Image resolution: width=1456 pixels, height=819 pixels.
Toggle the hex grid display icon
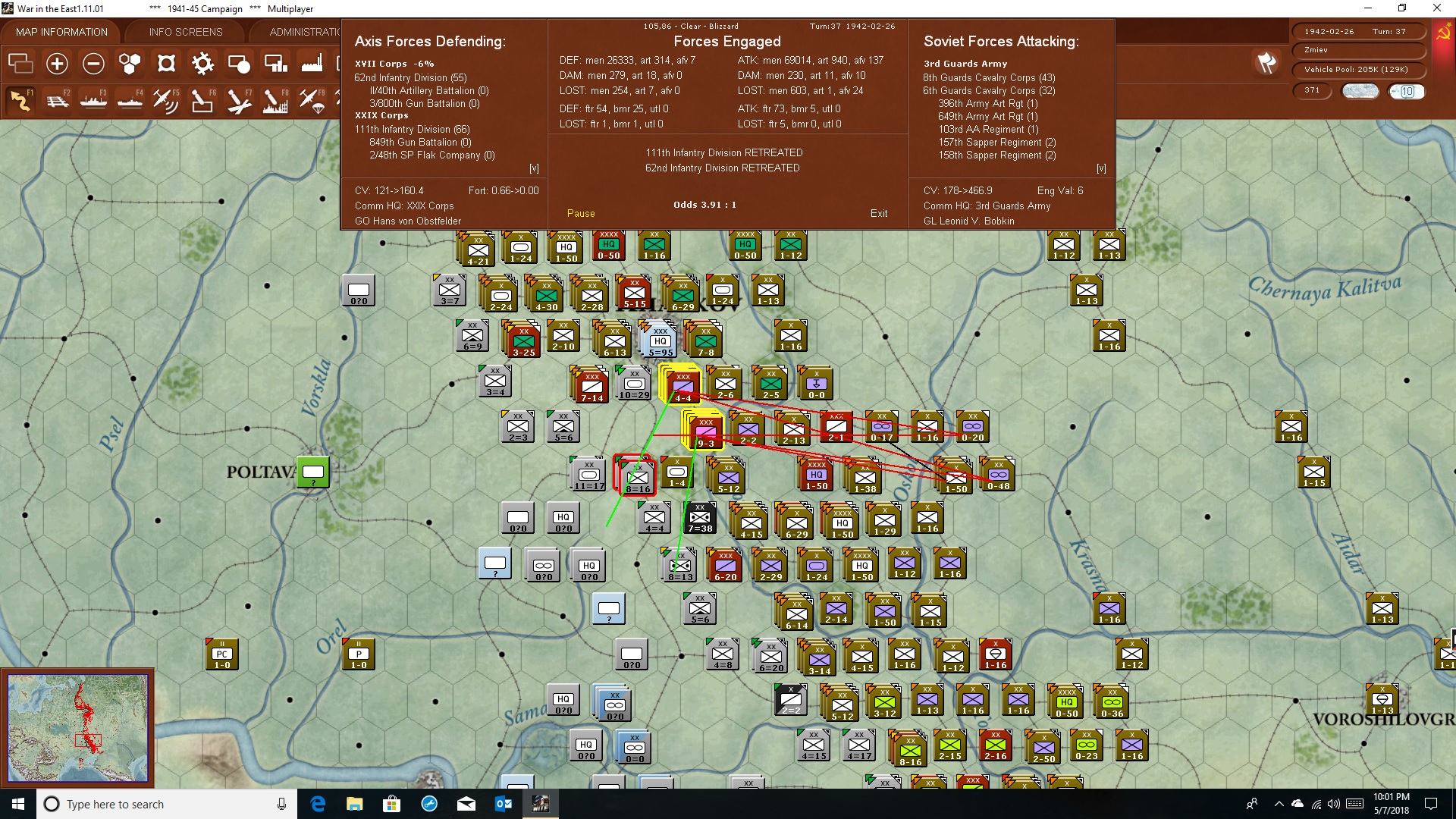pyautogui.click(x=130, y=64)
